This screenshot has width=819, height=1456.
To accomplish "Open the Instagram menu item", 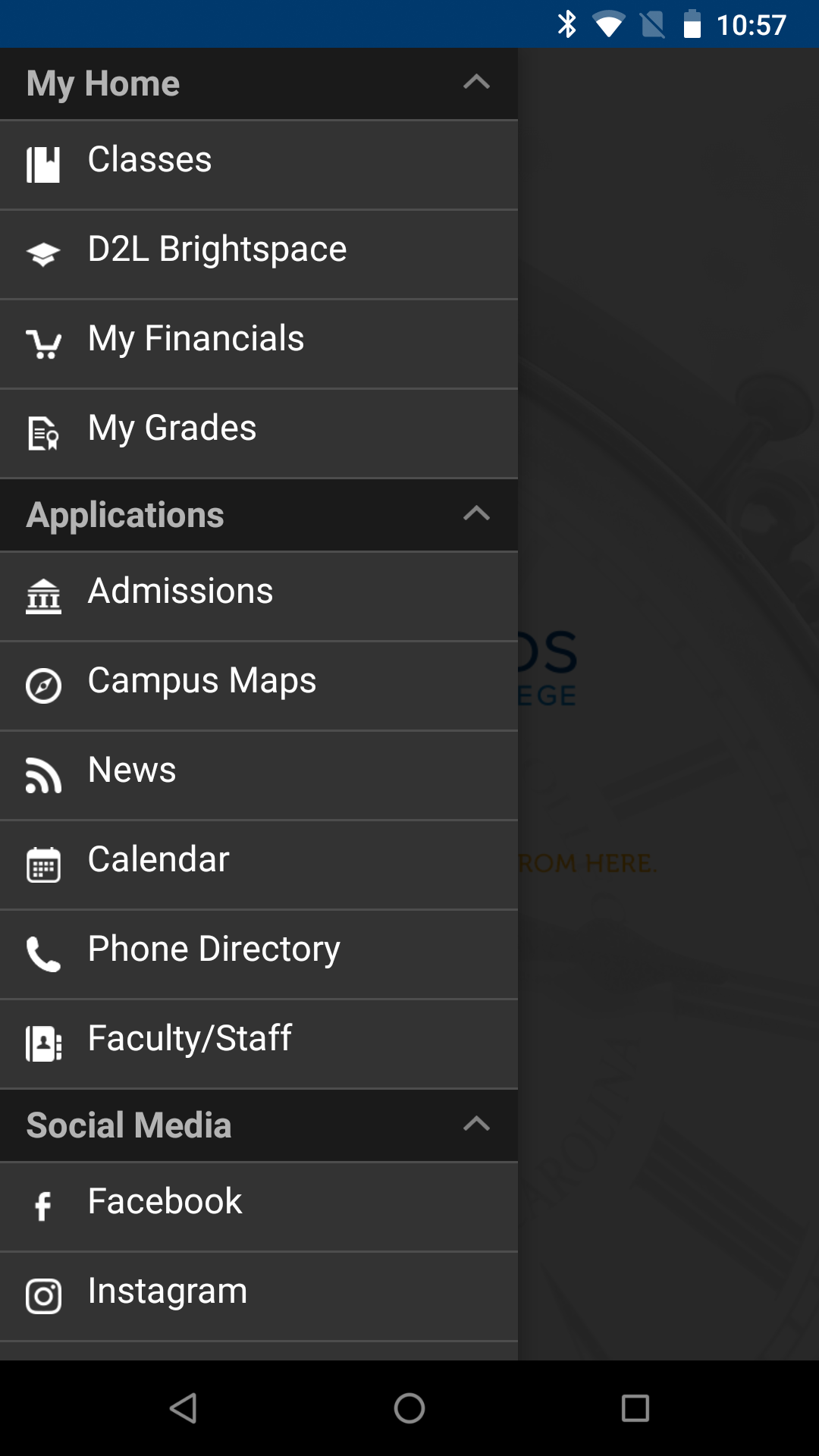I will [x=168, y=1291].
